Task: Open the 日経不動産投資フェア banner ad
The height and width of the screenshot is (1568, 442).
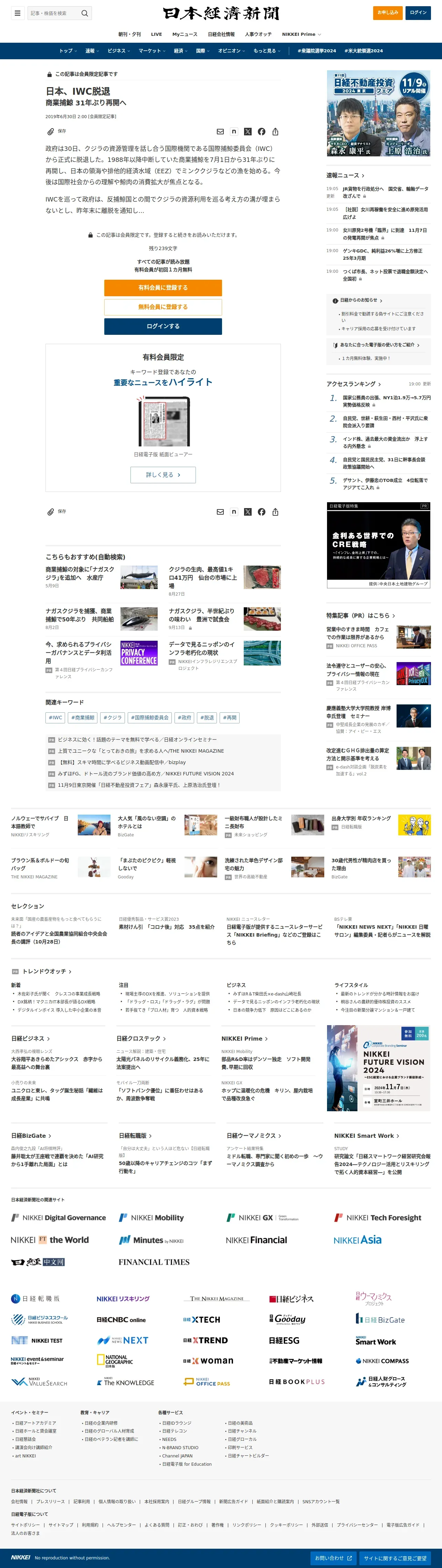Action: [379, 114]
